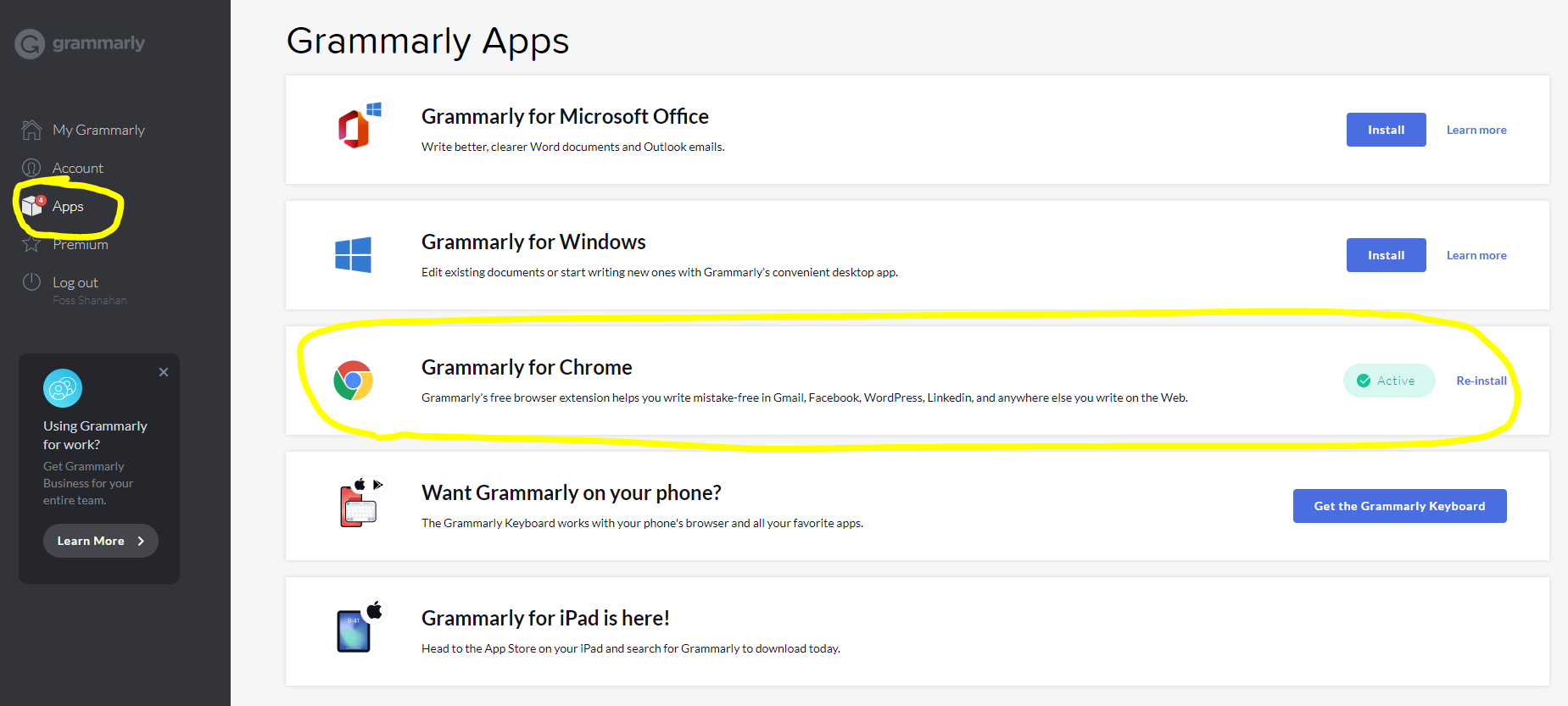
Task: Open My Grammarly home icon
Action: click(31, 130)
